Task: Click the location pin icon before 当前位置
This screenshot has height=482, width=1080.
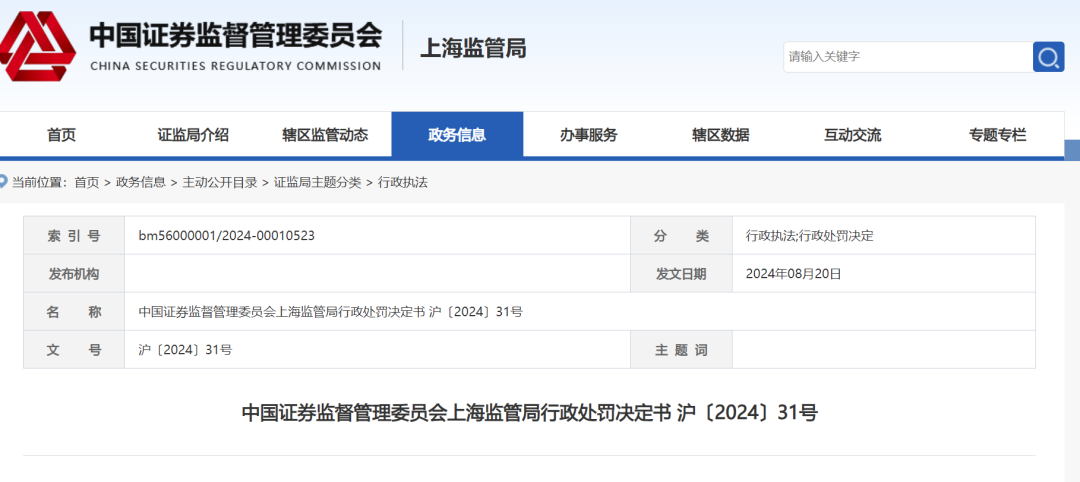Action: click(x=3, y=182)
